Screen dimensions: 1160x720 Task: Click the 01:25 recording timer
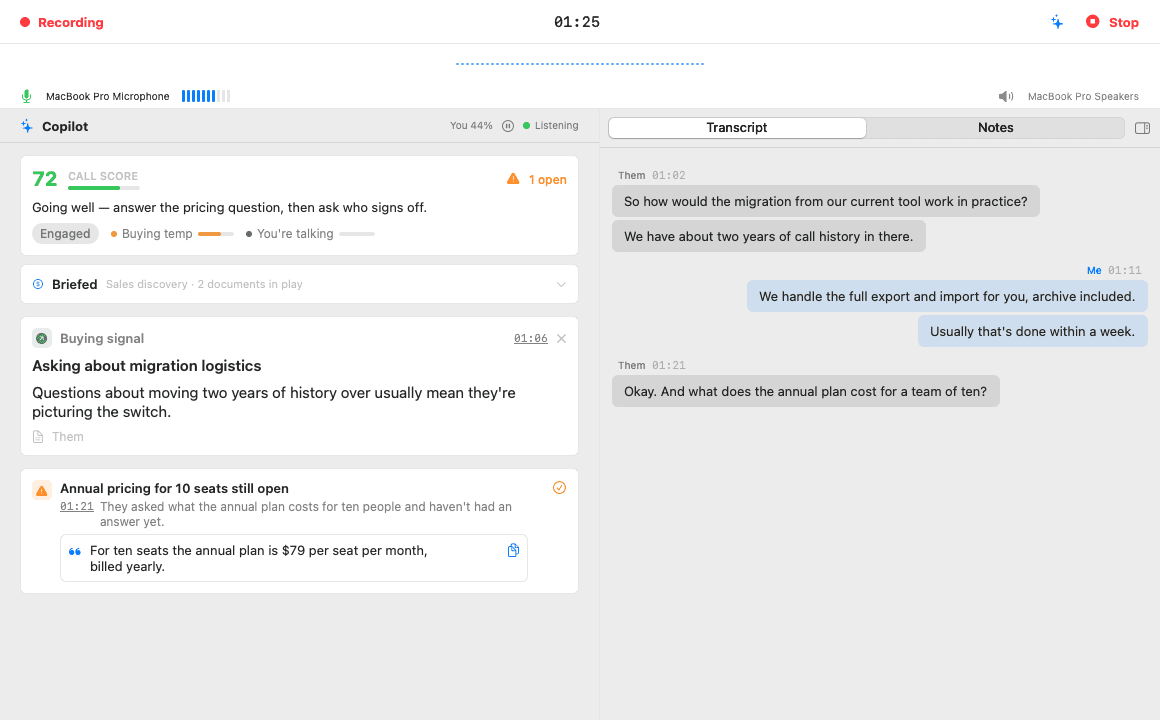coord(577,22)
